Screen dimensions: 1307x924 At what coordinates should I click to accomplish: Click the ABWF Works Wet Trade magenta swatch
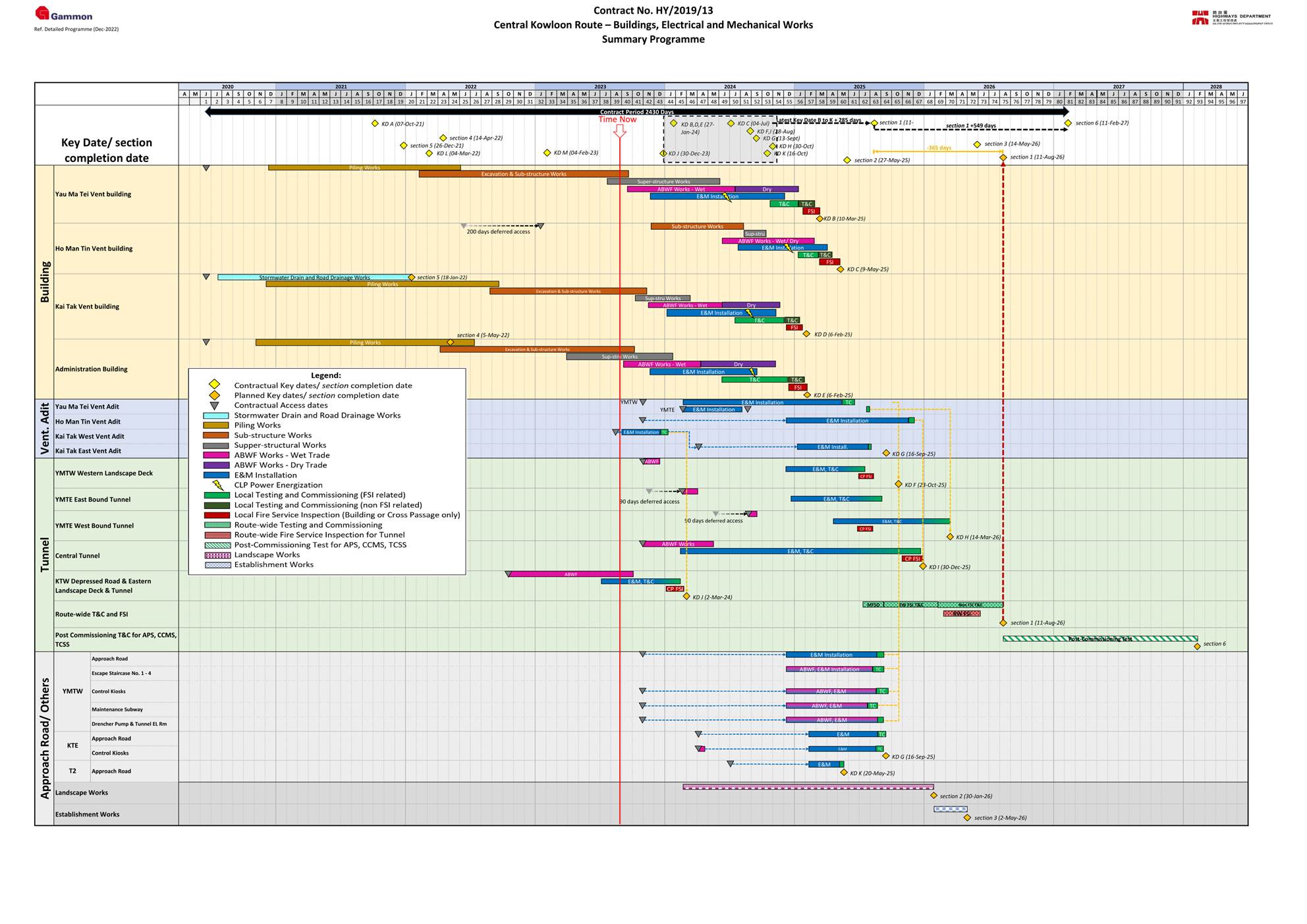pyautogui.click(x=216, y=455)
